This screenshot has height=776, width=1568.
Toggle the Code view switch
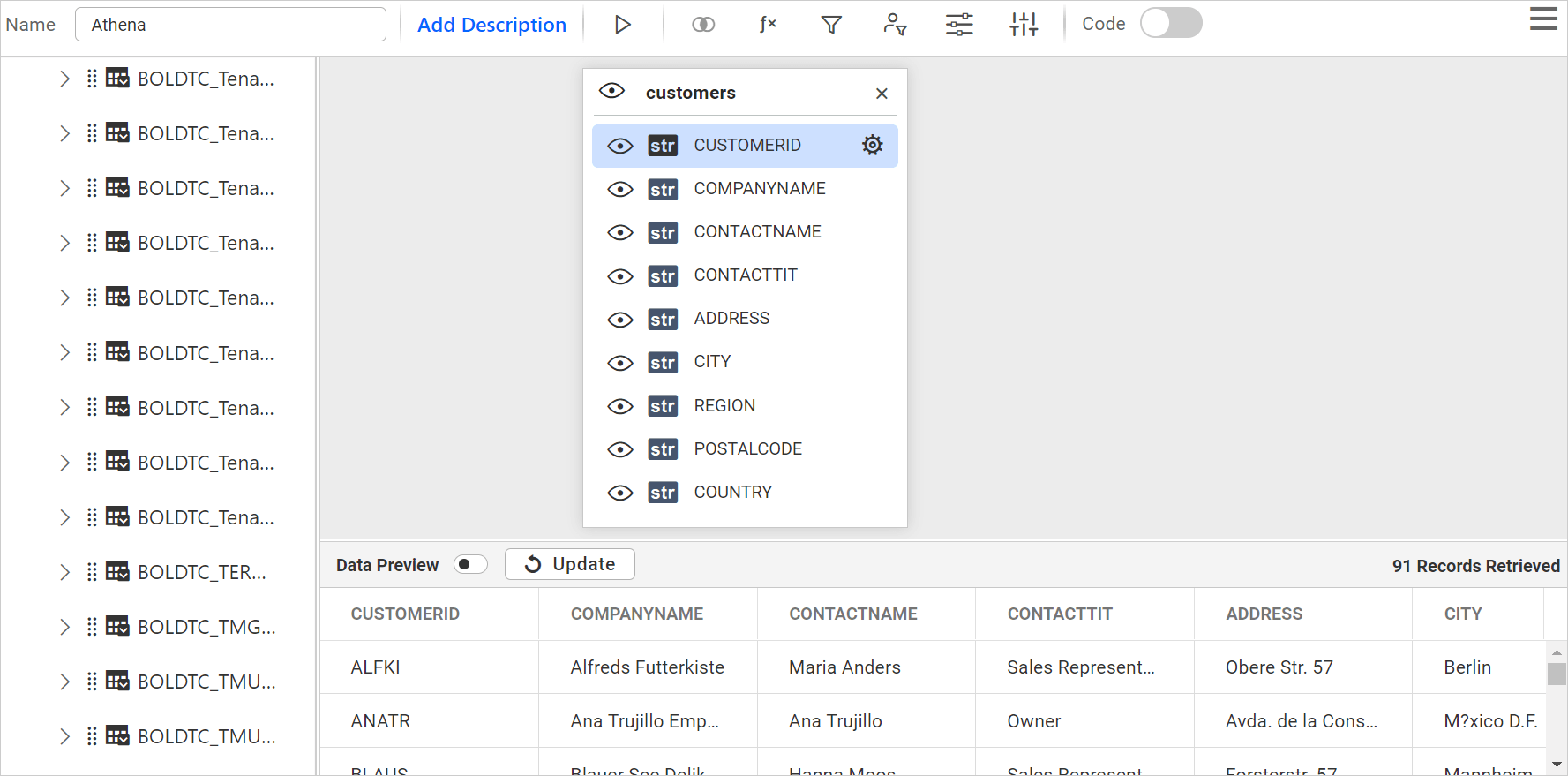(x=1171, y=23)
